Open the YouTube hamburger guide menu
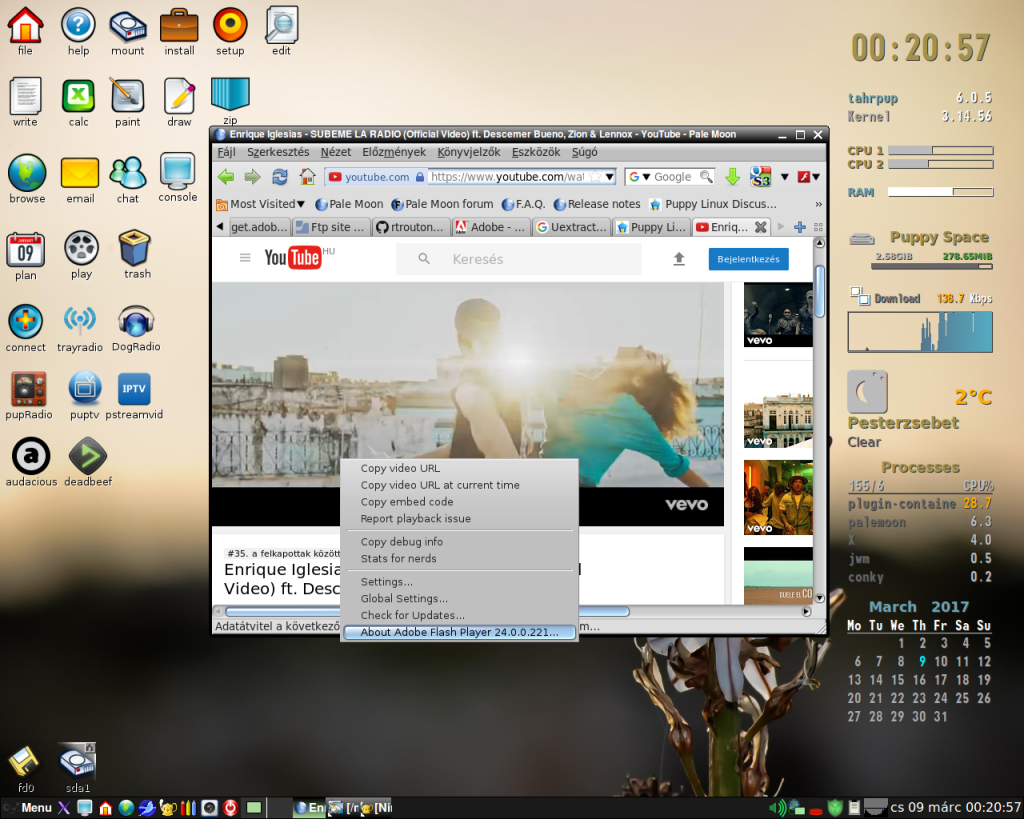This screenshot has height=819, width=1024. click(245, 258)
